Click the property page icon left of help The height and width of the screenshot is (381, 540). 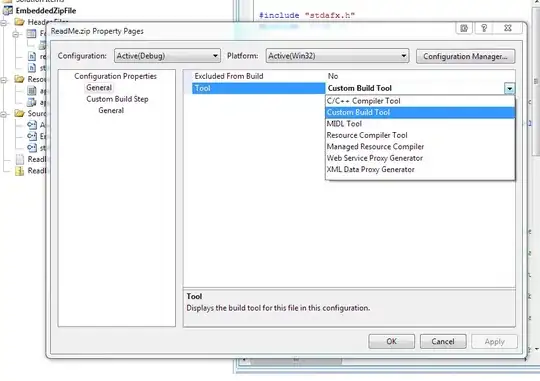click(464, 28)
